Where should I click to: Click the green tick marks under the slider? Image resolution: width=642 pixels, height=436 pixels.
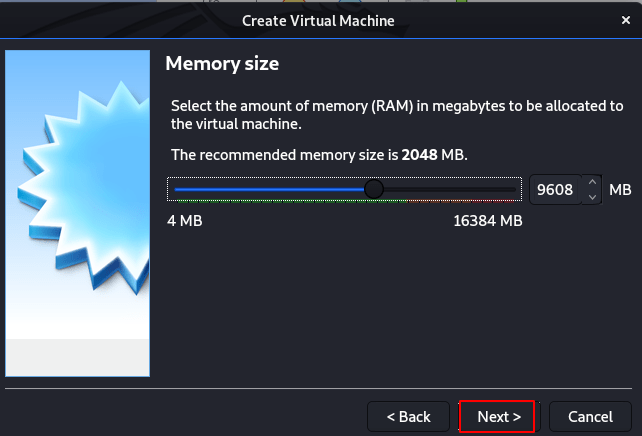tap(292, 201)
